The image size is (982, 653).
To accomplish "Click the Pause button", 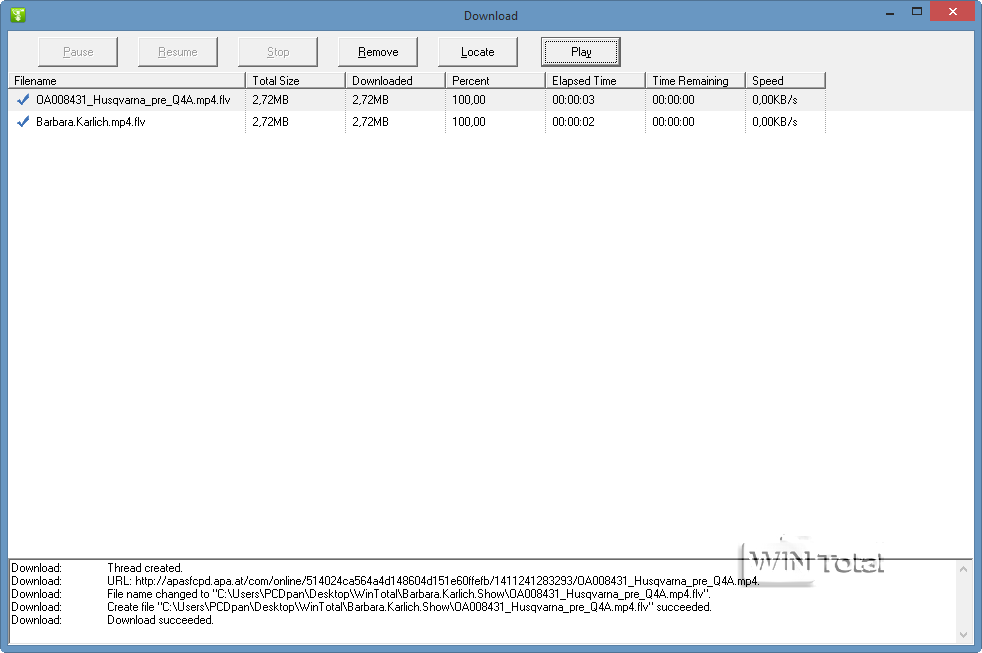I will (78, 52).
